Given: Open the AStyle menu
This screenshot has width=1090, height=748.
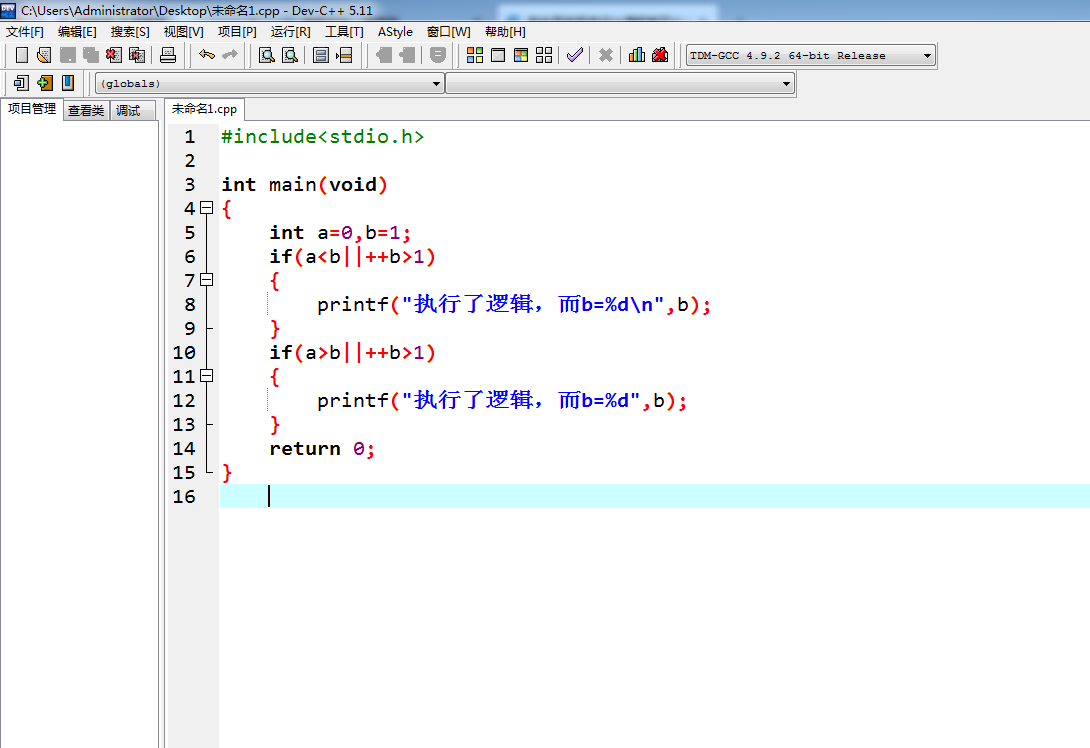Looking at the screenshot, I should coord(395,32).
